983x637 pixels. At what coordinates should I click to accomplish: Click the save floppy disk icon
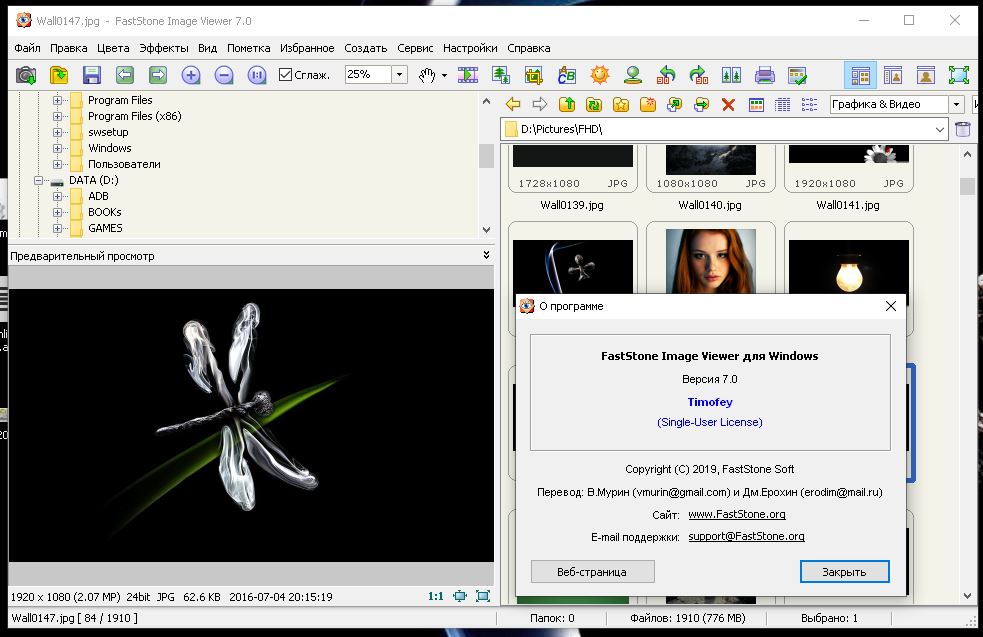point(92,75)
